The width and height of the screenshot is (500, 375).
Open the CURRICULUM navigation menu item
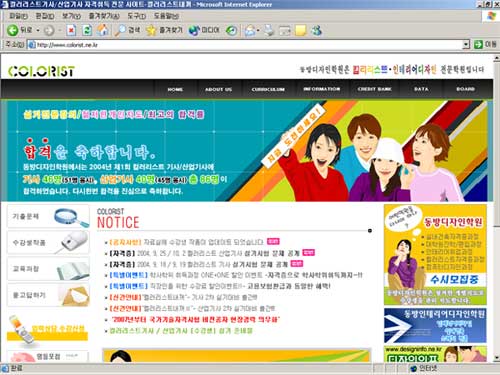(x=268, y=89)
